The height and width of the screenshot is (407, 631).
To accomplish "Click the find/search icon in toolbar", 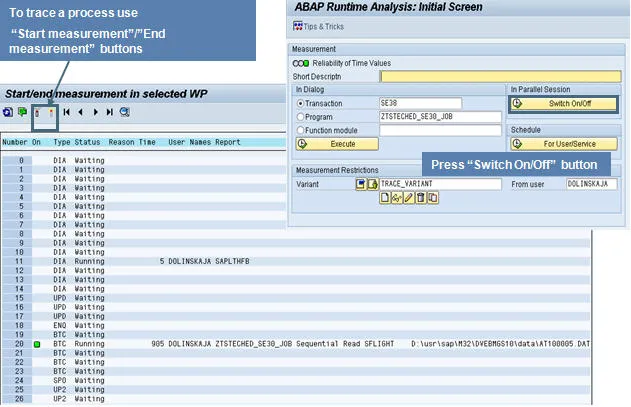I will (124, 112).
